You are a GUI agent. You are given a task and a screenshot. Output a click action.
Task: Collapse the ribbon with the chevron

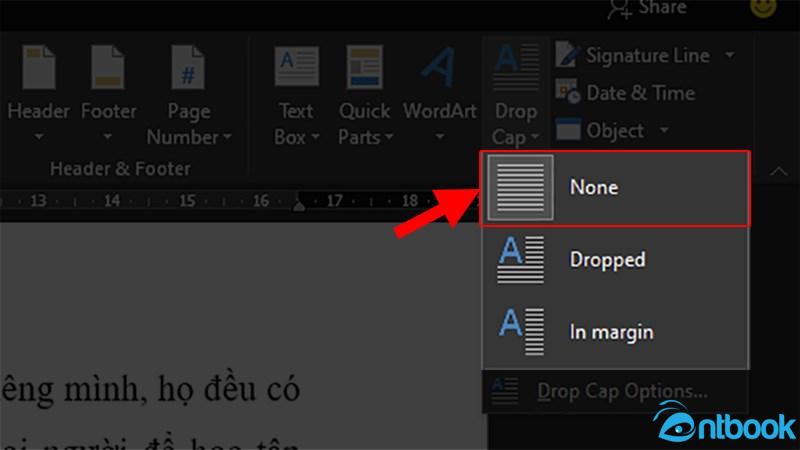pyautogui.click(x=779, y=171)
